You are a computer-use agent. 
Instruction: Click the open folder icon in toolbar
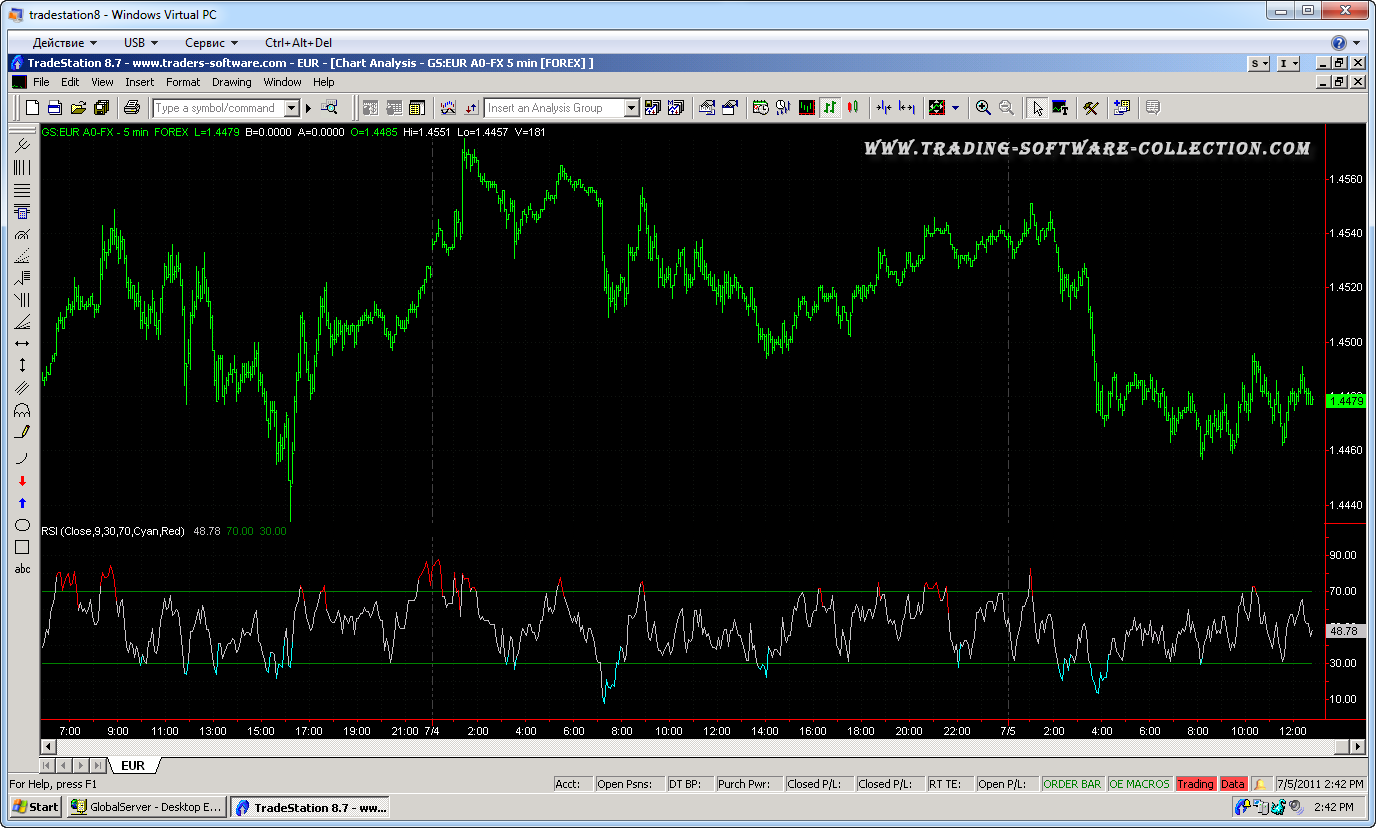[77, 108]
